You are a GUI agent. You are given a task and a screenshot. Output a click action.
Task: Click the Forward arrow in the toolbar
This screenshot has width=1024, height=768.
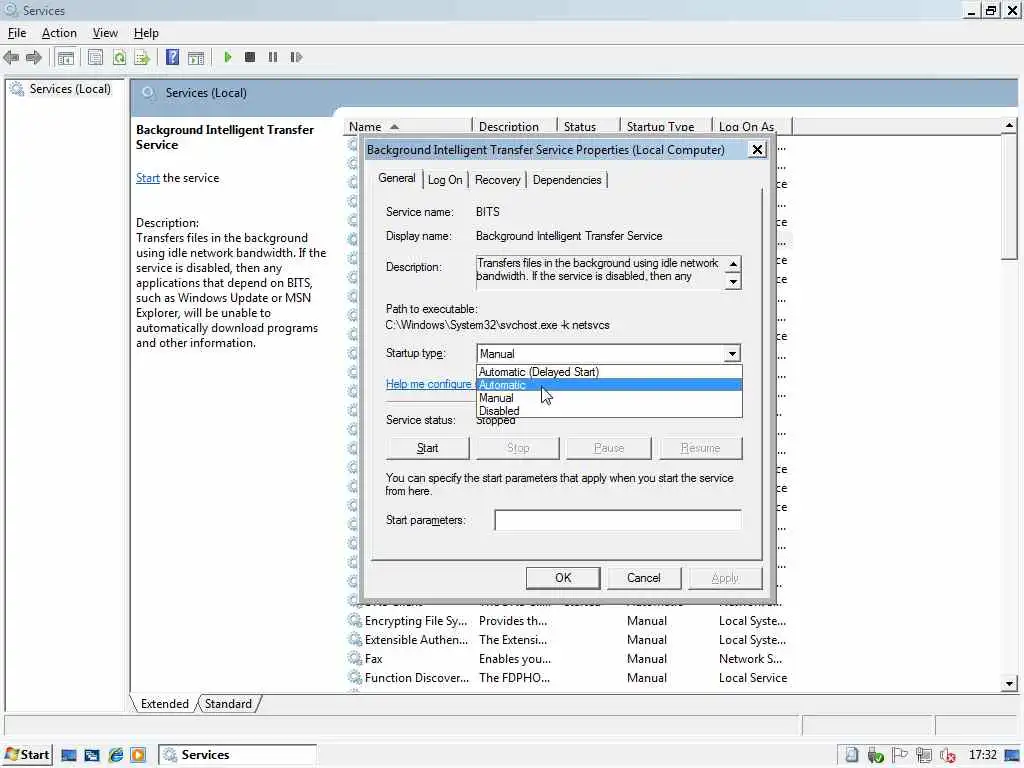point(33,57)
